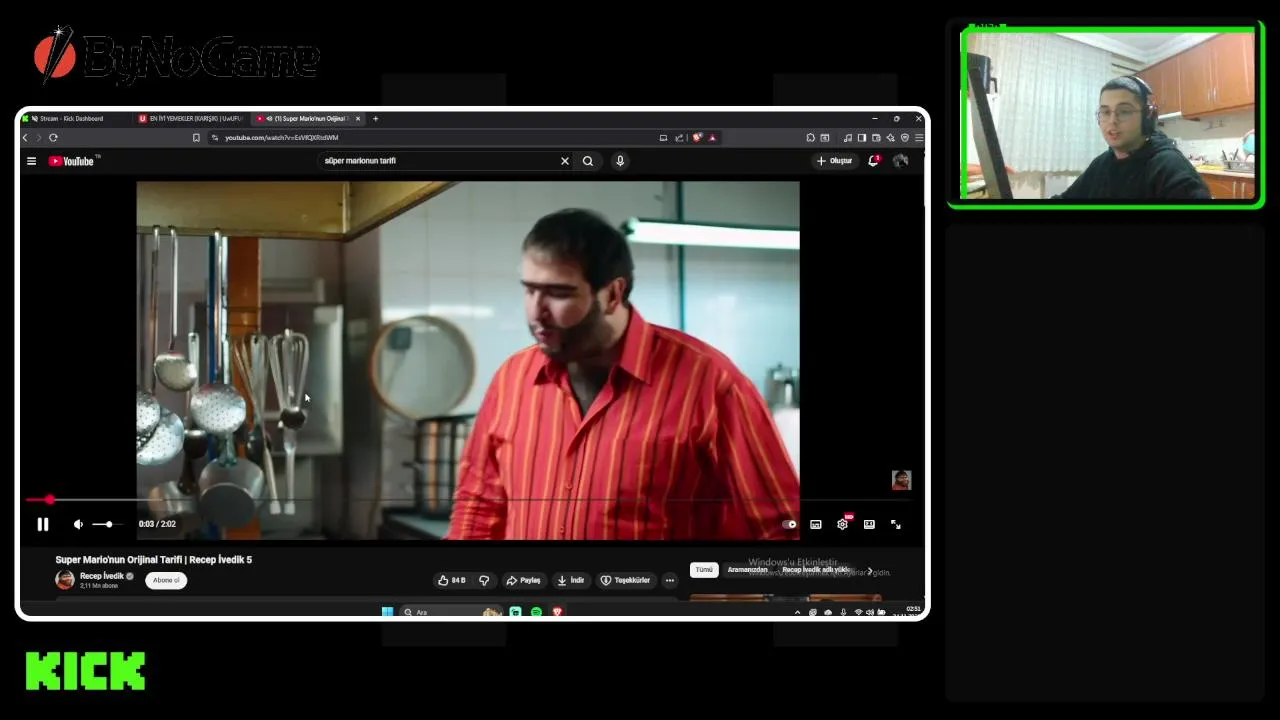This screenshot has height=720, width=1280.
Task: Open the YouTube account avatar menu
Action: click(x=901, y=161)
